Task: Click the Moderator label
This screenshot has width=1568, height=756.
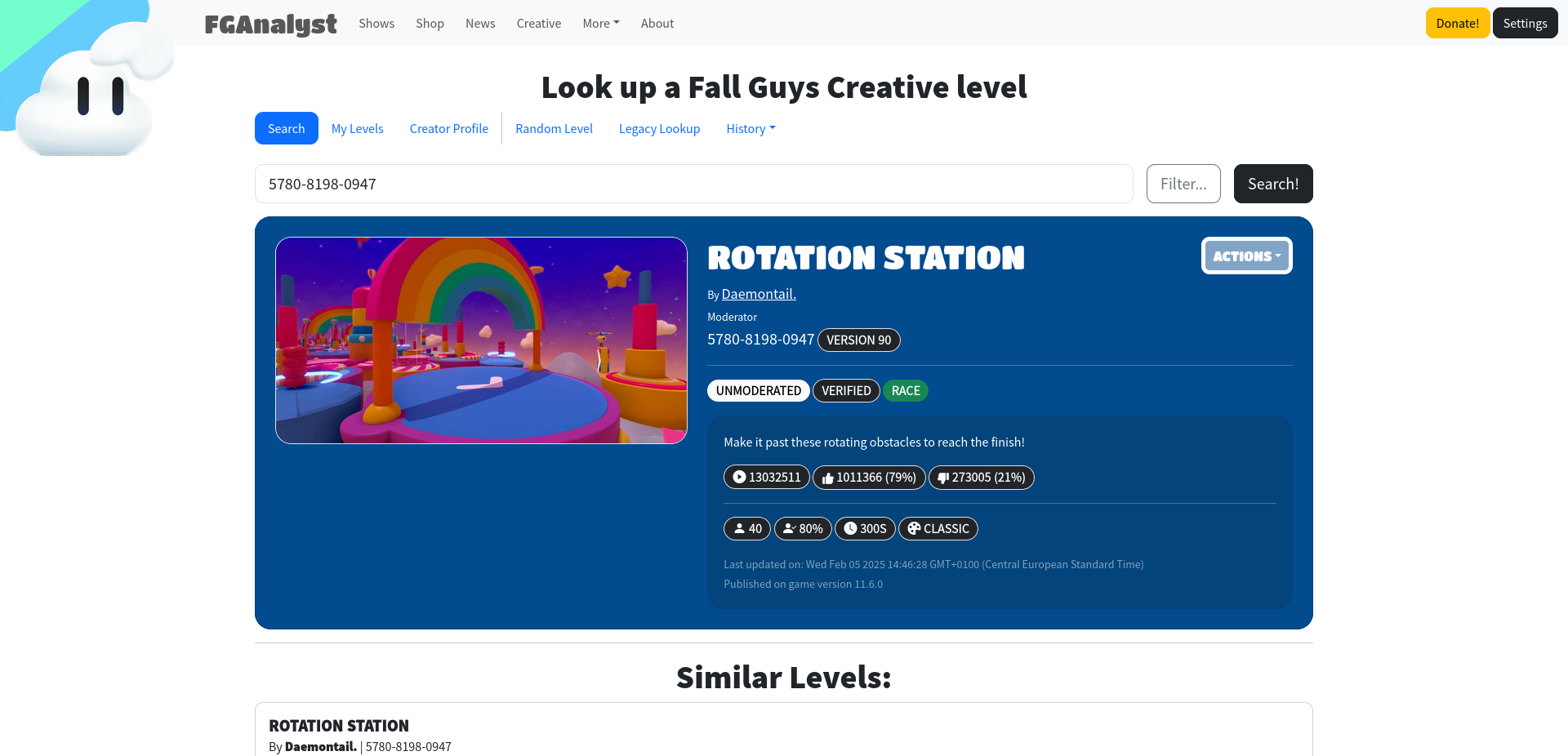Action: click(732, 317)
